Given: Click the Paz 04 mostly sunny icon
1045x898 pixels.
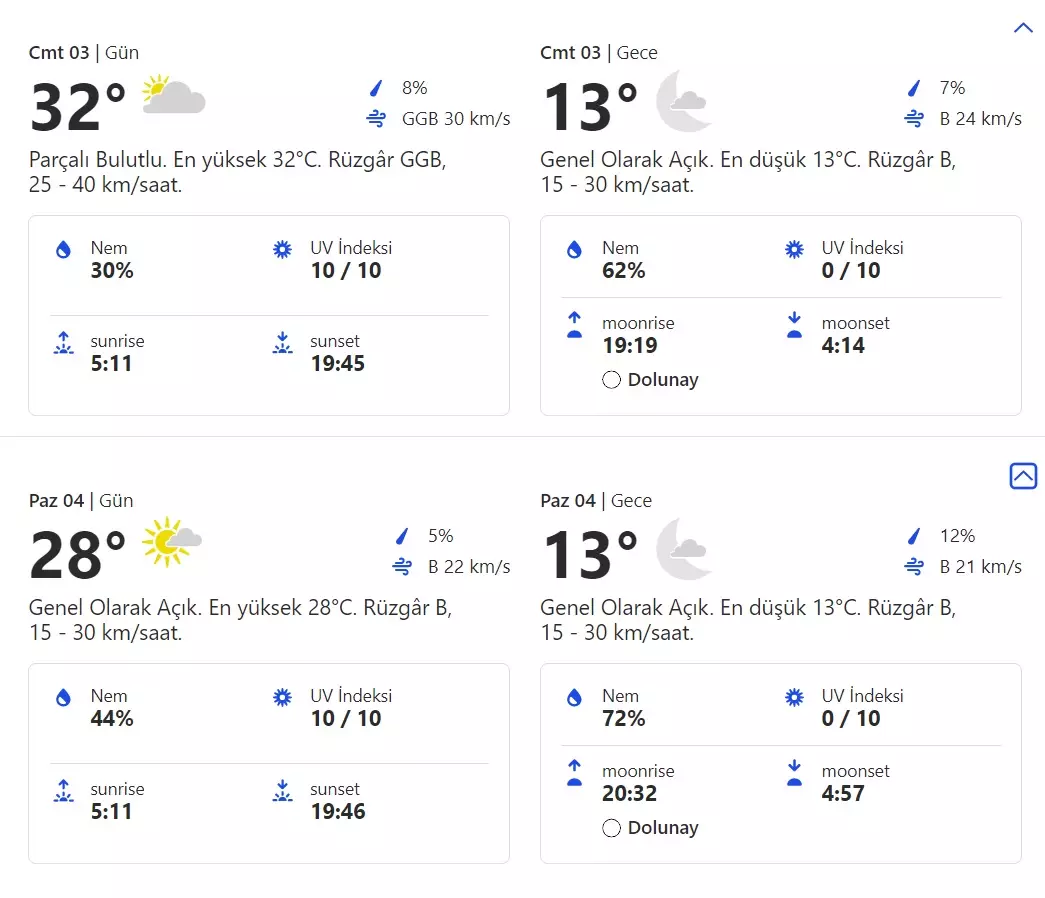Looking at the screenshot, I should [172, 542].
